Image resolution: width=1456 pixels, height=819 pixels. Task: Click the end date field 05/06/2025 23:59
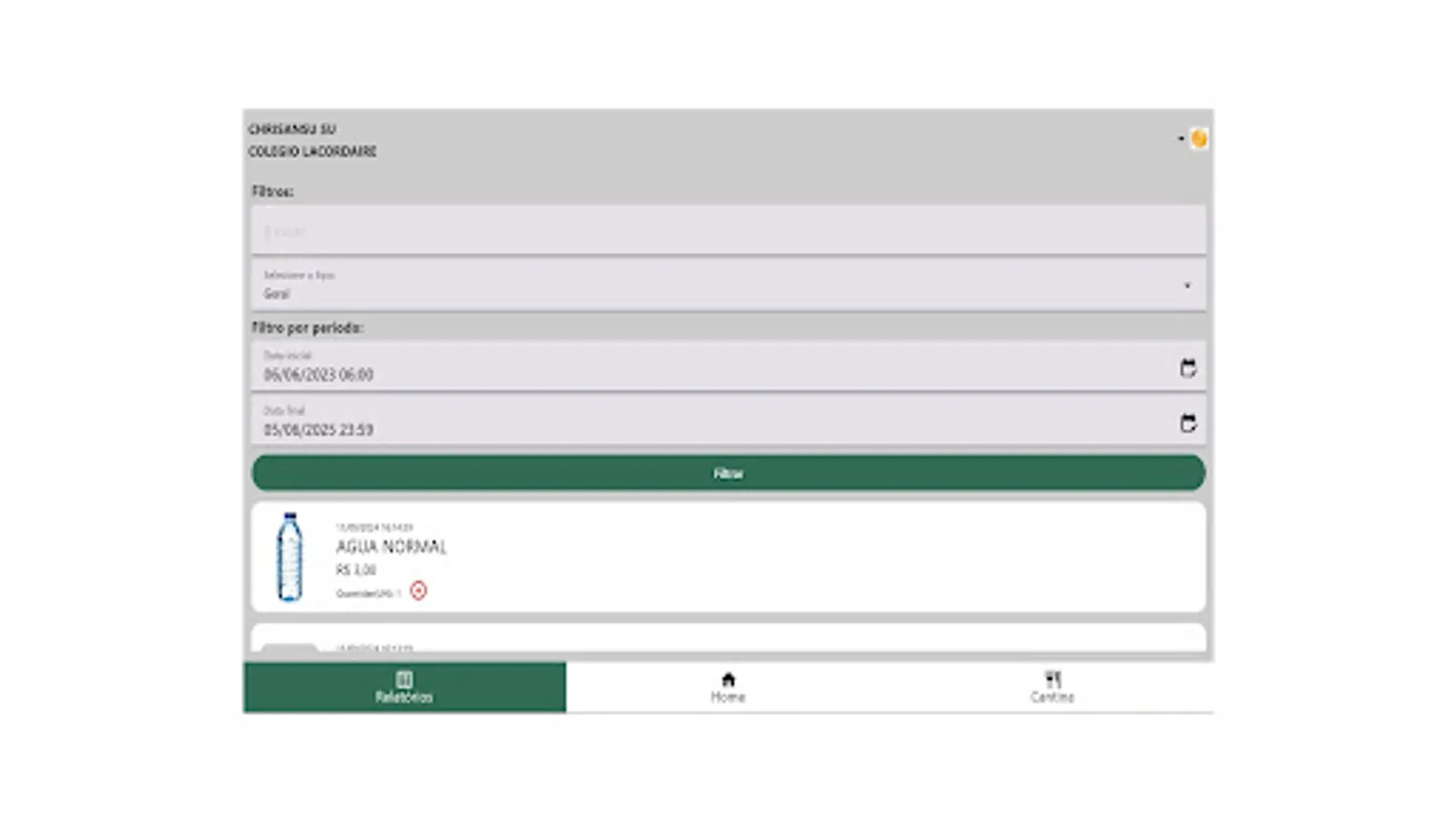coord(728,420)
